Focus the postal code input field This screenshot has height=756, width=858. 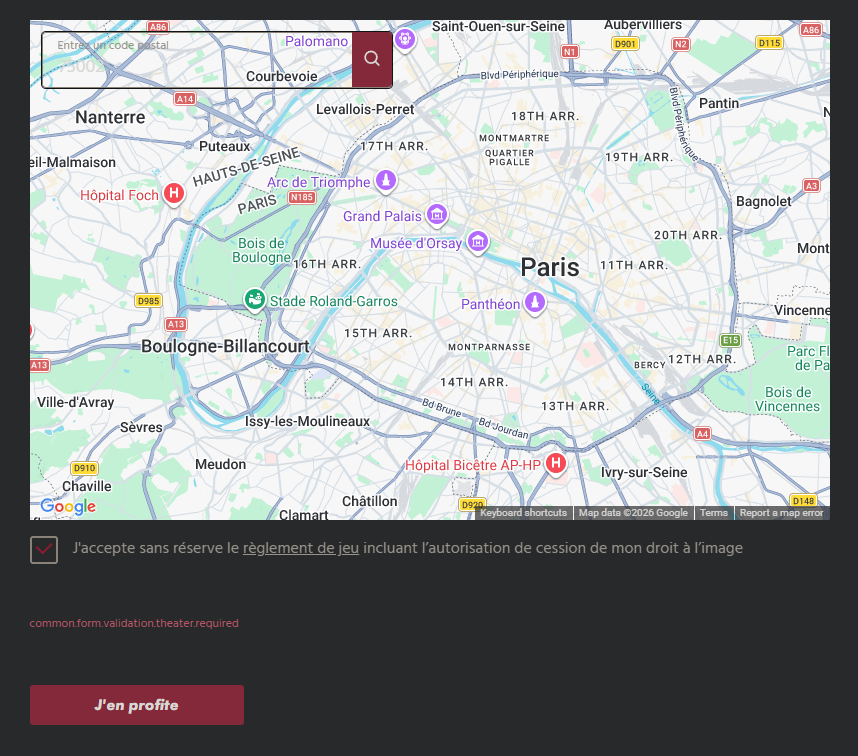197,59
